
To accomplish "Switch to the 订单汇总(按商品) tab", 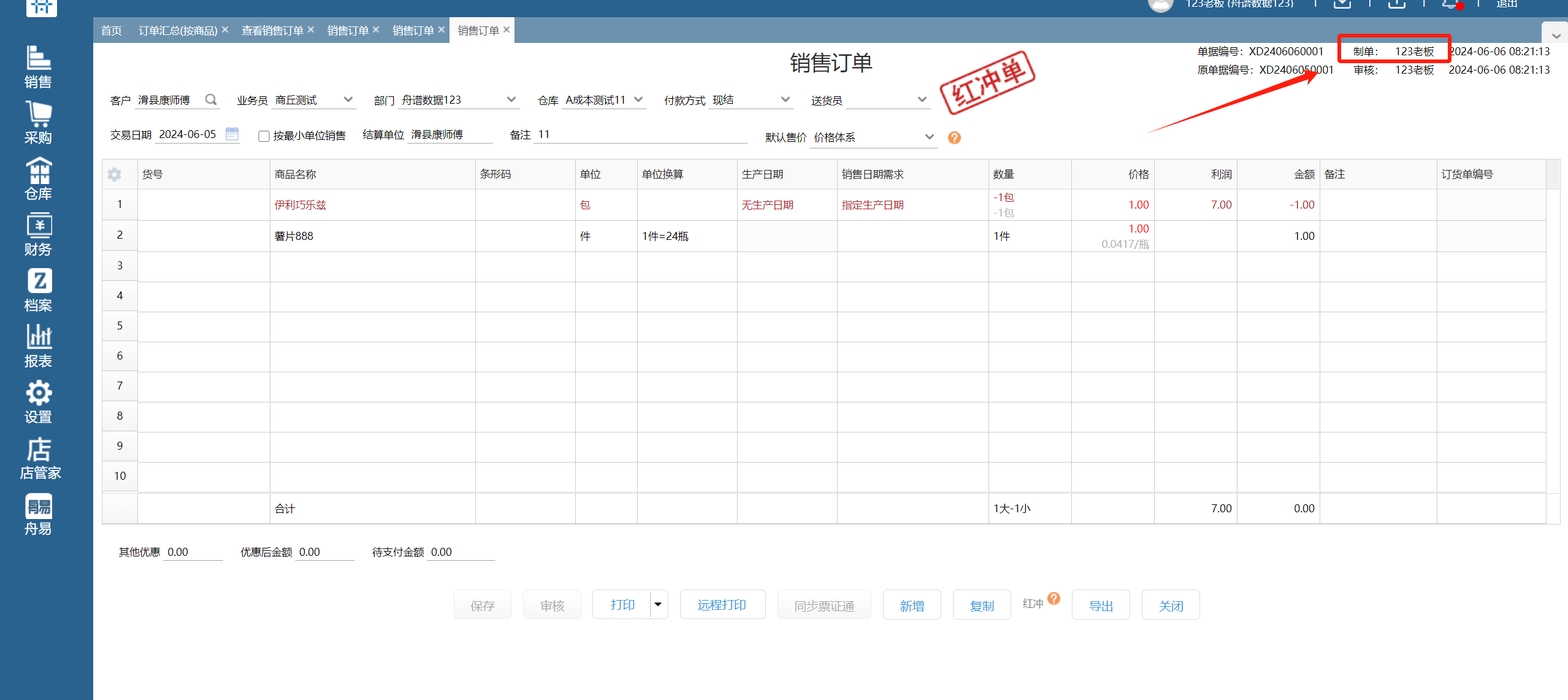I will click(178, 31).
